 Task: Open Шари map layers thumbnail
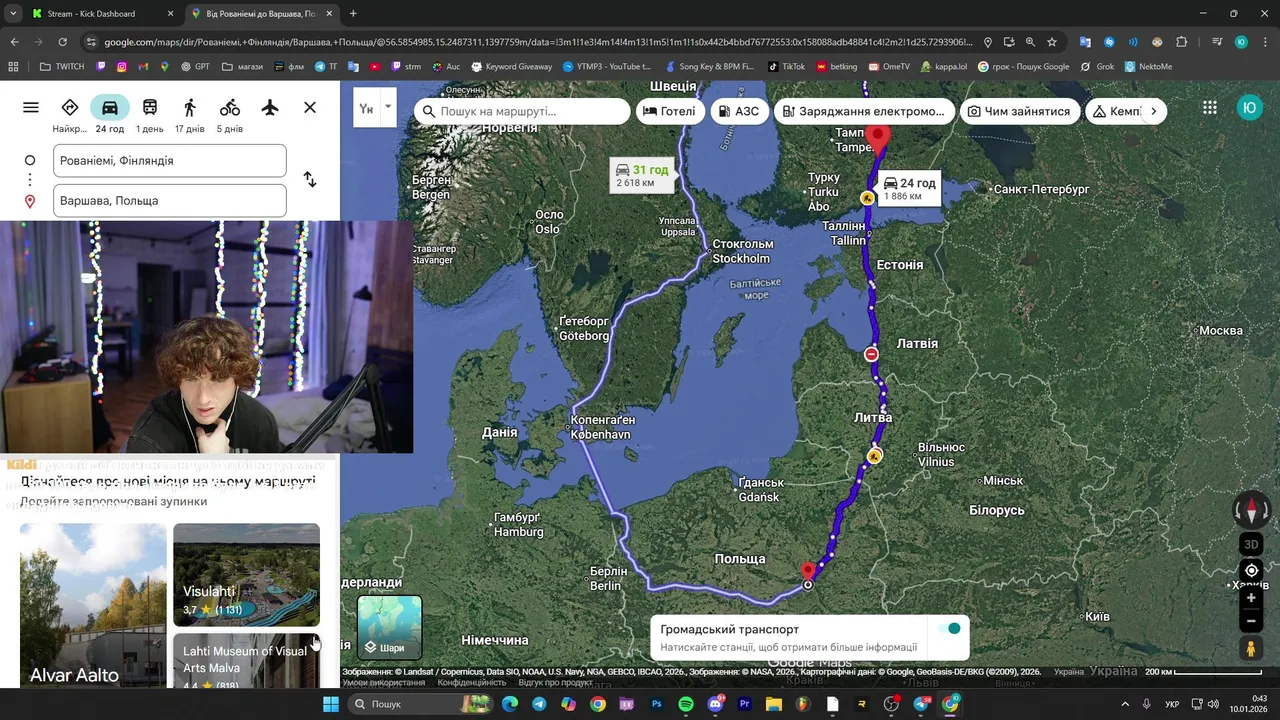pos(390,627)
